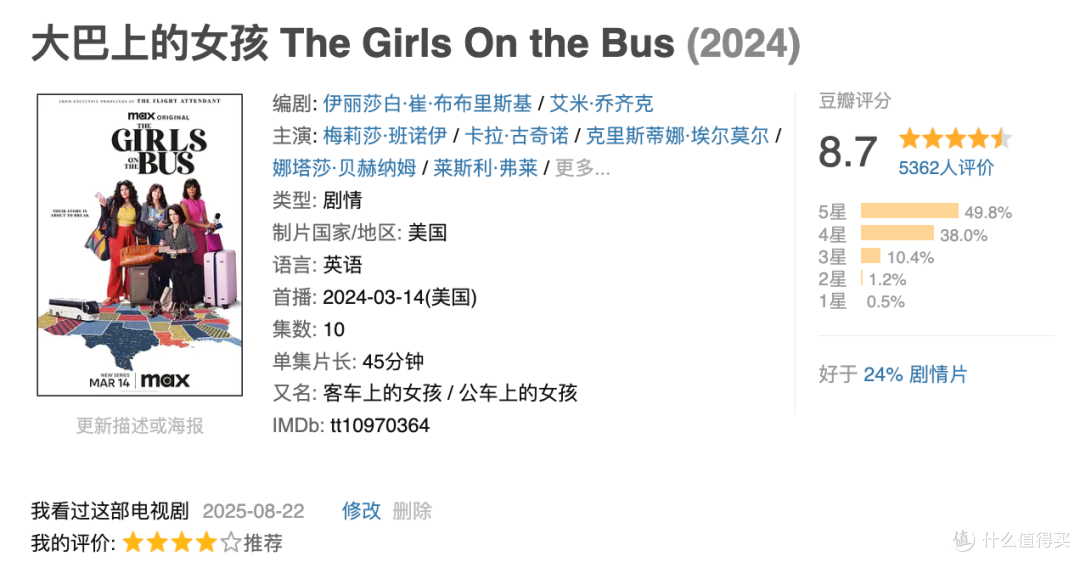Screen dimensions: 1080x562
Task: Click the third star in my rating
Action: 183,543
